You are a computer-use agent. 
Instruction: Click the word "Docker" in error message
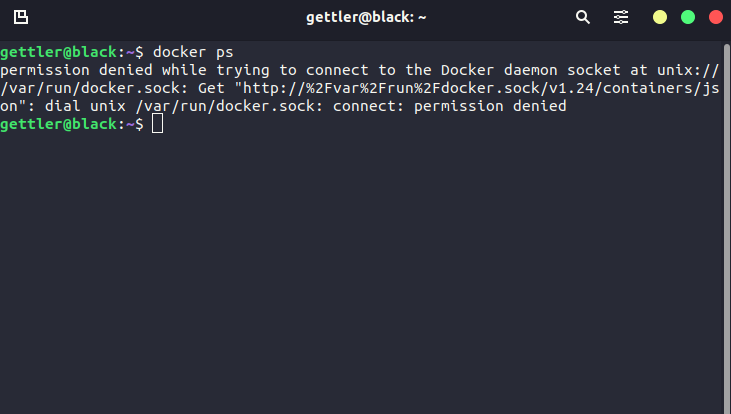[x=467, y=70]
